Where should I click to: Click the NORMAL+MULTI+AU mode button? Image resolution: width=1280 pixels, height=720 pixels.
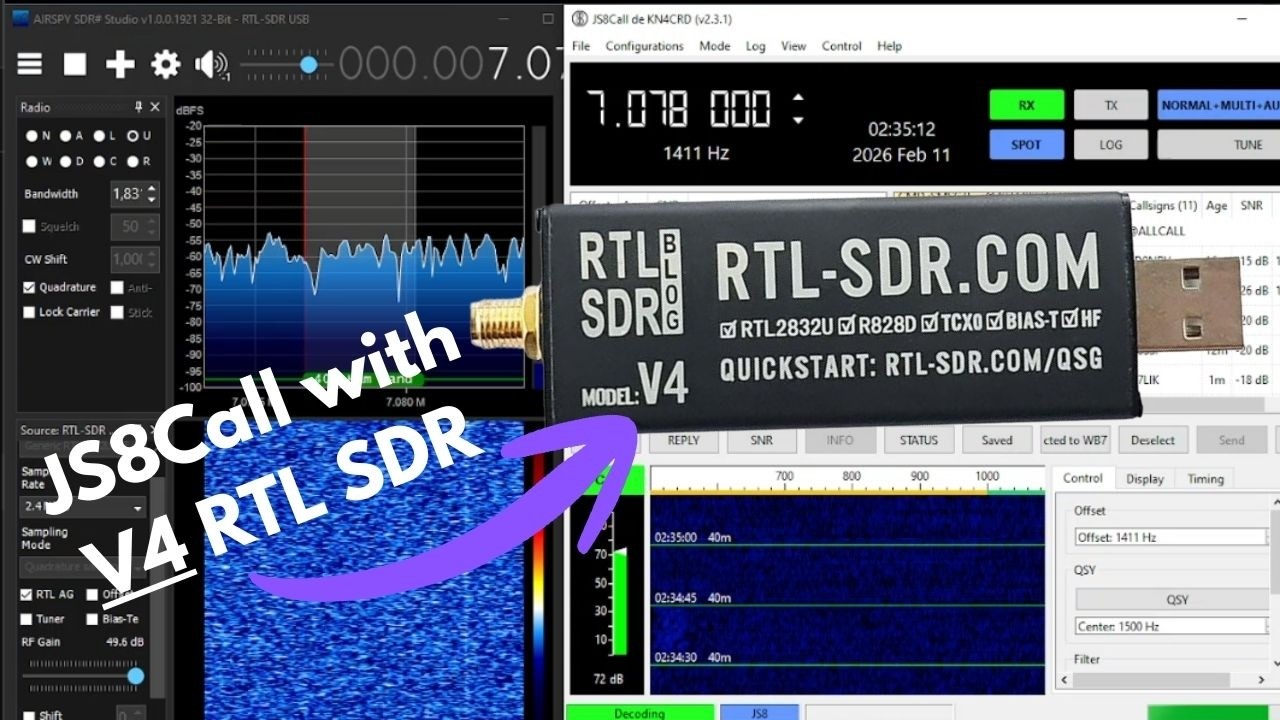click(x=1219, y=105)
